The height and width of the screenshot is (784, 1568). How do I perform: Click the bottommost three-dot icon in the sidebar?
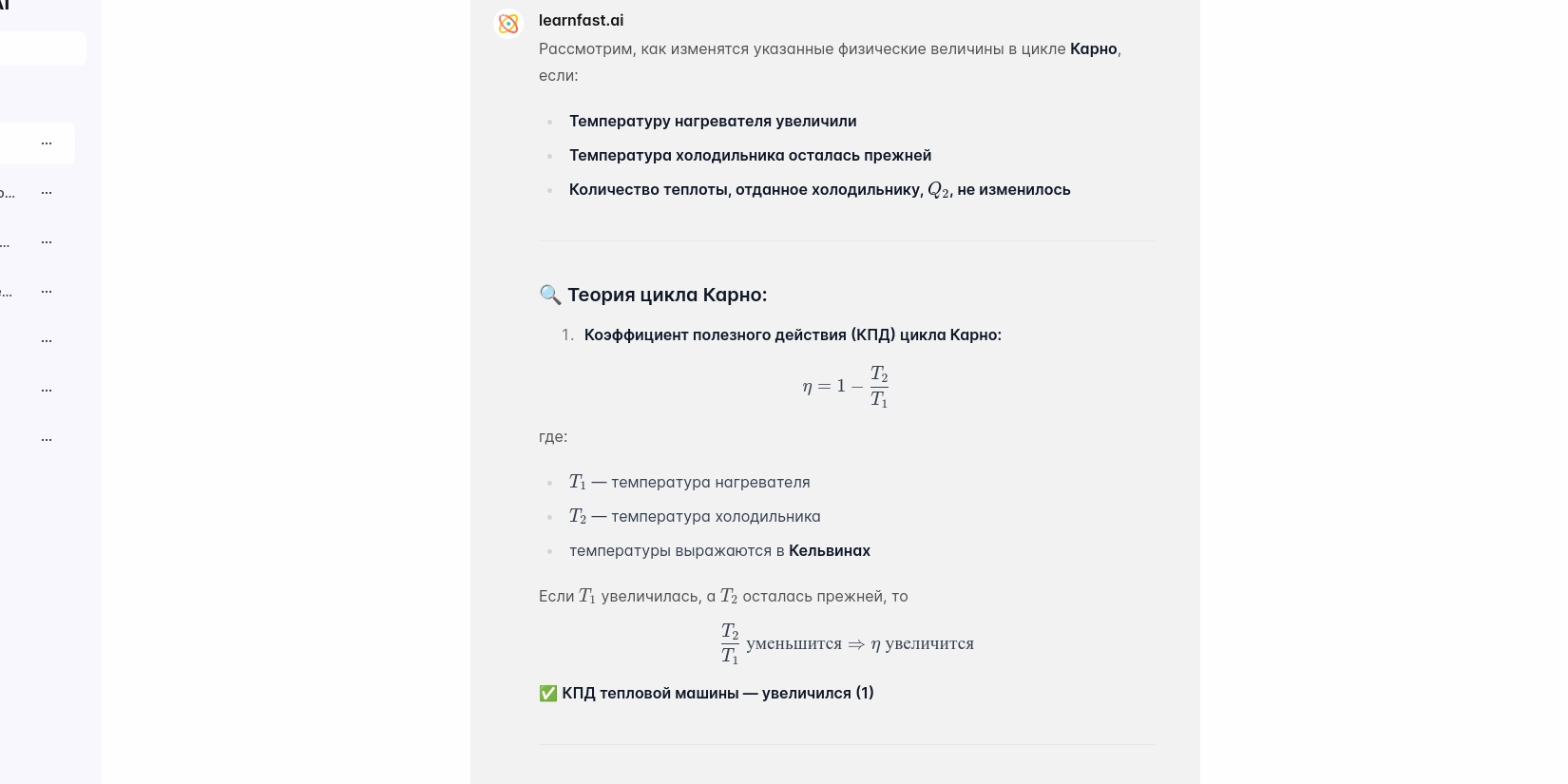click(x=46, y=438)
